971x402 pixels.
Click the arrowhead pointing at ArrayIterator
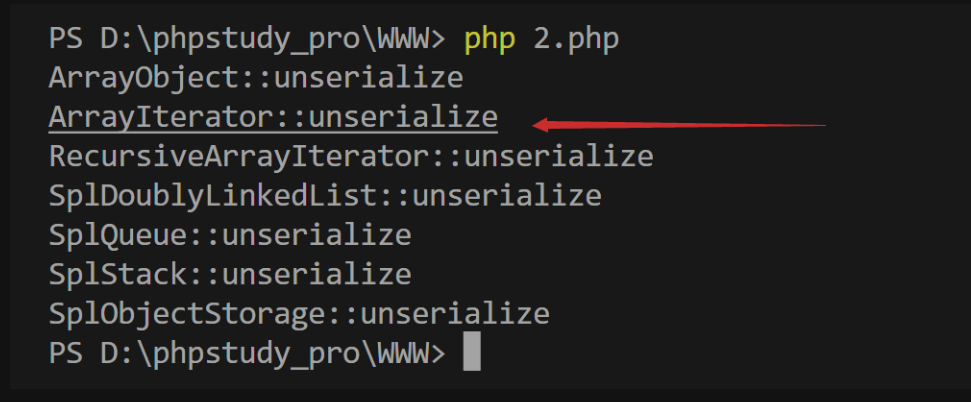coord(541,125)
